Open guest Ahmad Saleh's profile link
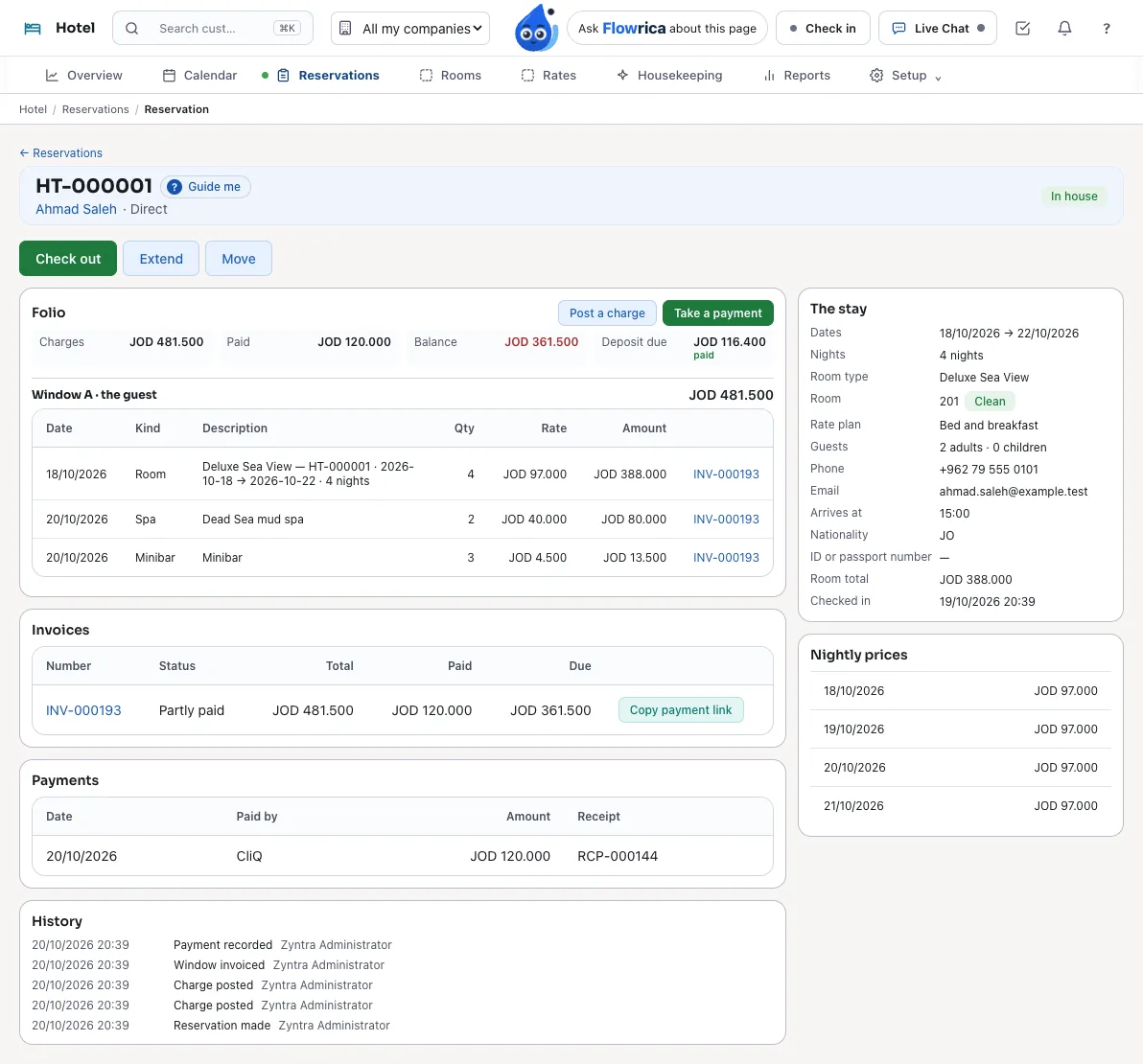1143x1064 pixels. point(76,209)
